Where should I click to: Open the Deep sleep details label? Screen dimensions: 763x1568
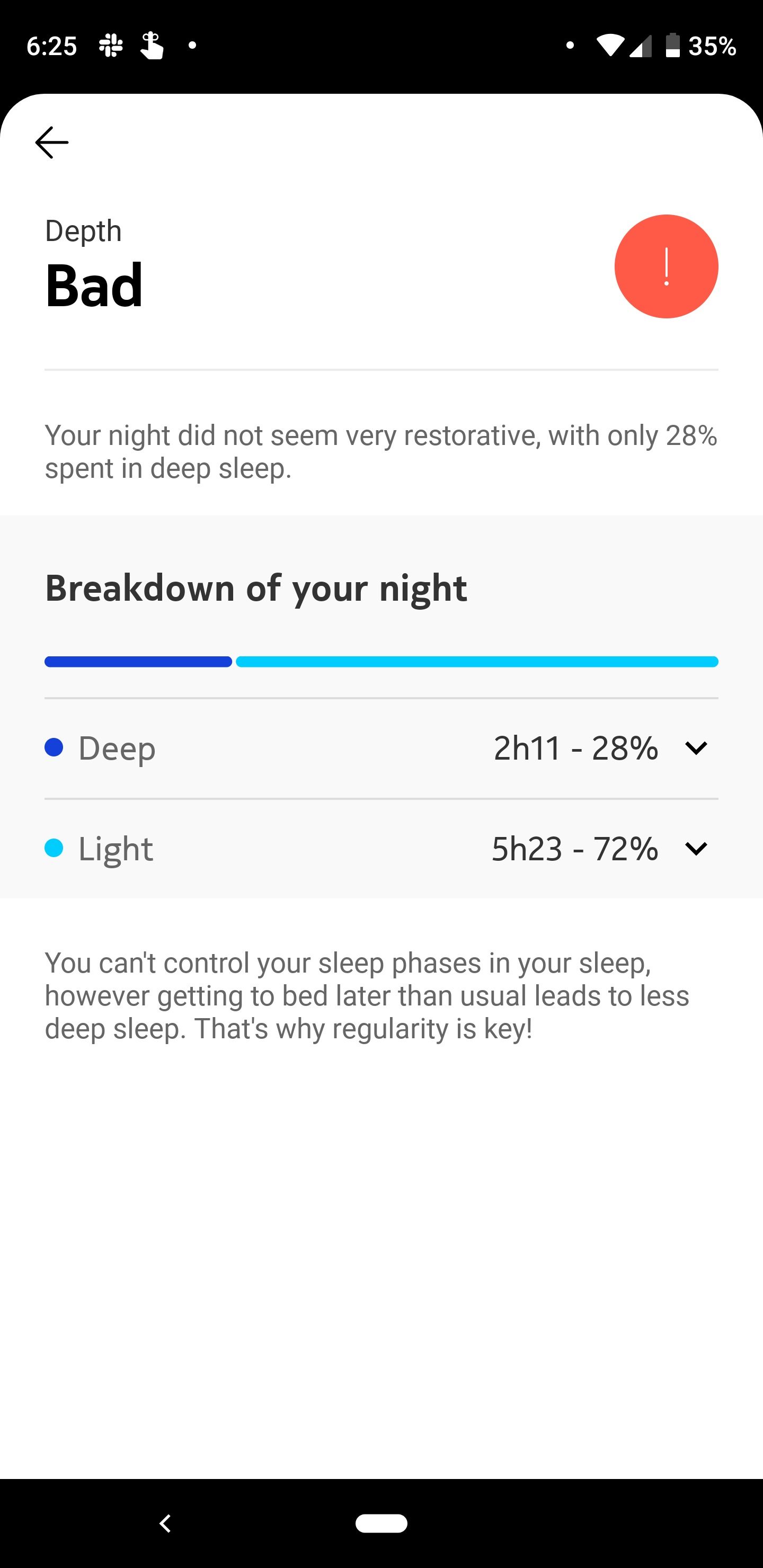pos(117,748)
